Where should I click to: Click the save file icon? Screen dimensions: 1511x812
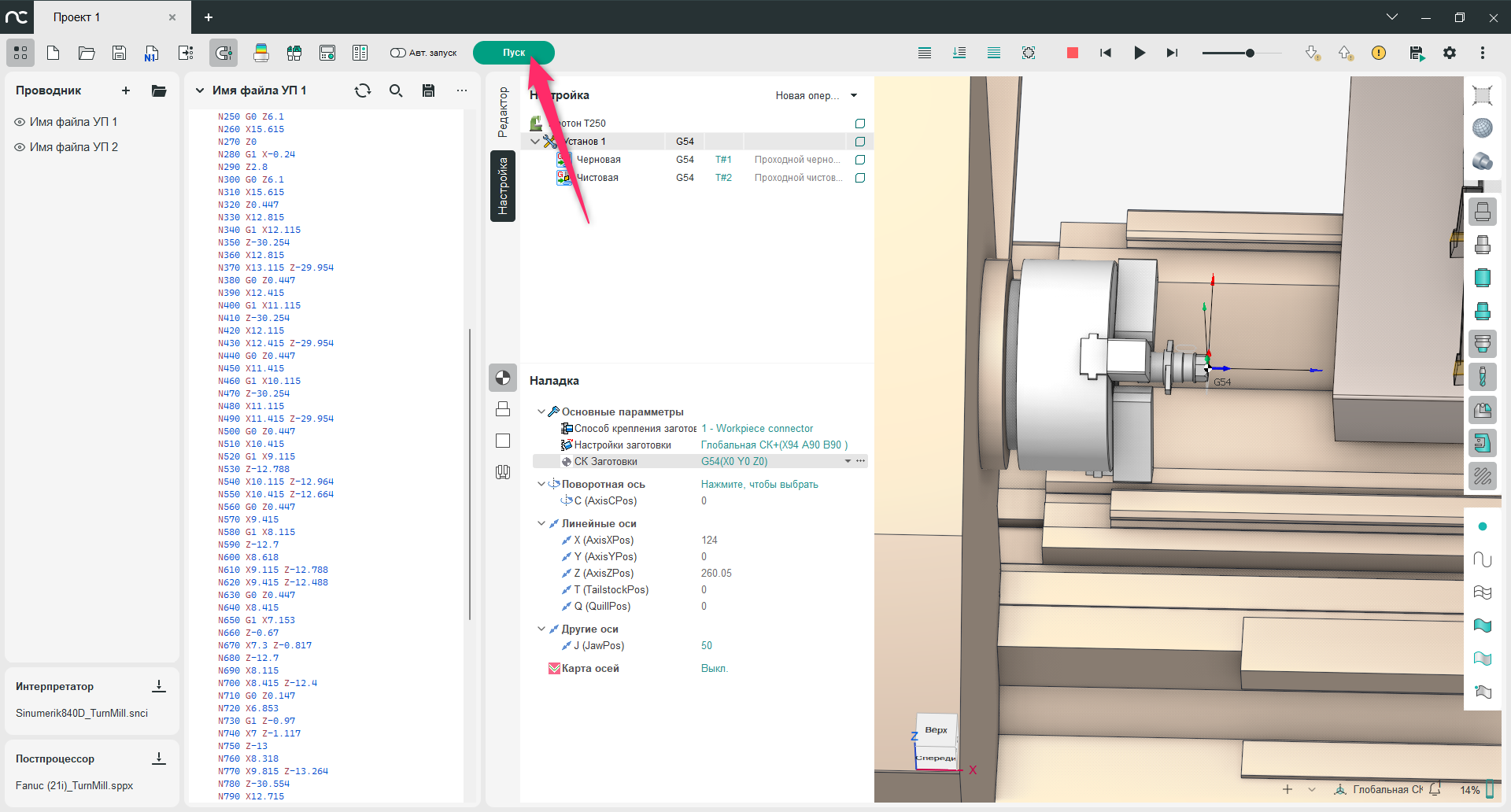point(119,53)
